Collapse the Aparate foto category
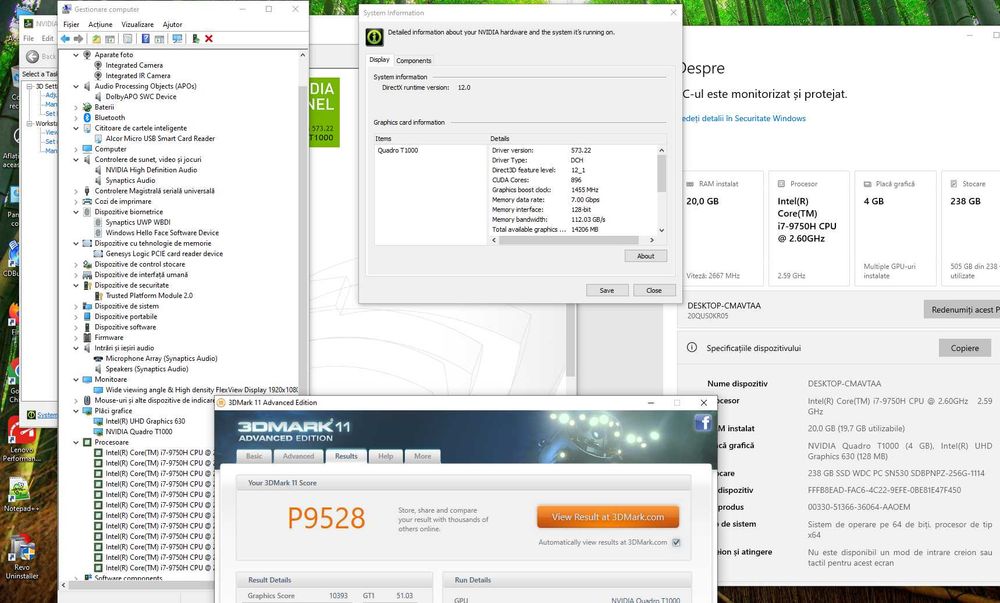Viewport: 1000px width, 603px height. pyautogui.click(x=76, y=55)
